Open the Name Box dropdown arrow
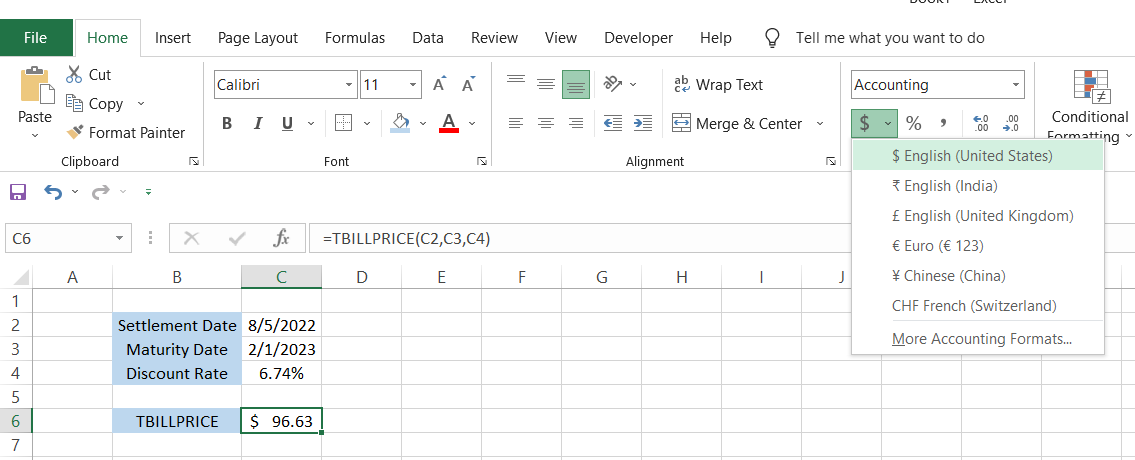The height and width of the screenshot is (460, 1135). [120, 239]
